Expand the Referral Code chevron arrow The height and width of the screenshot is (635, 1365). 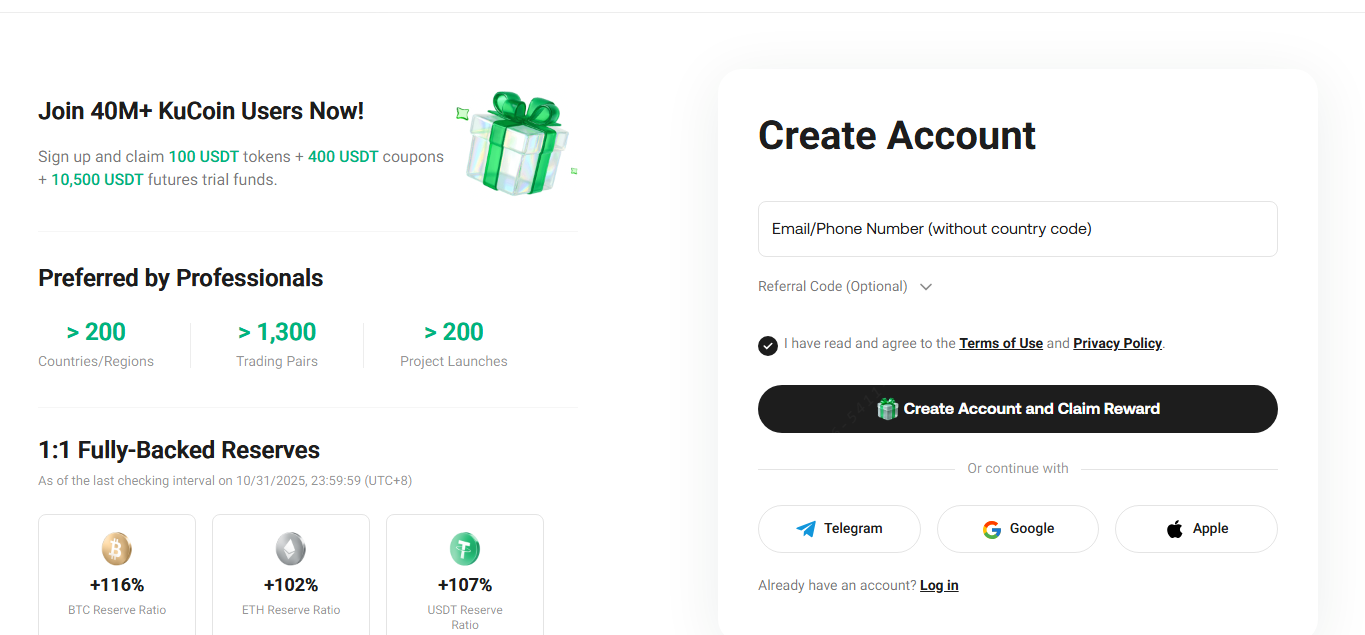(926, 287)
